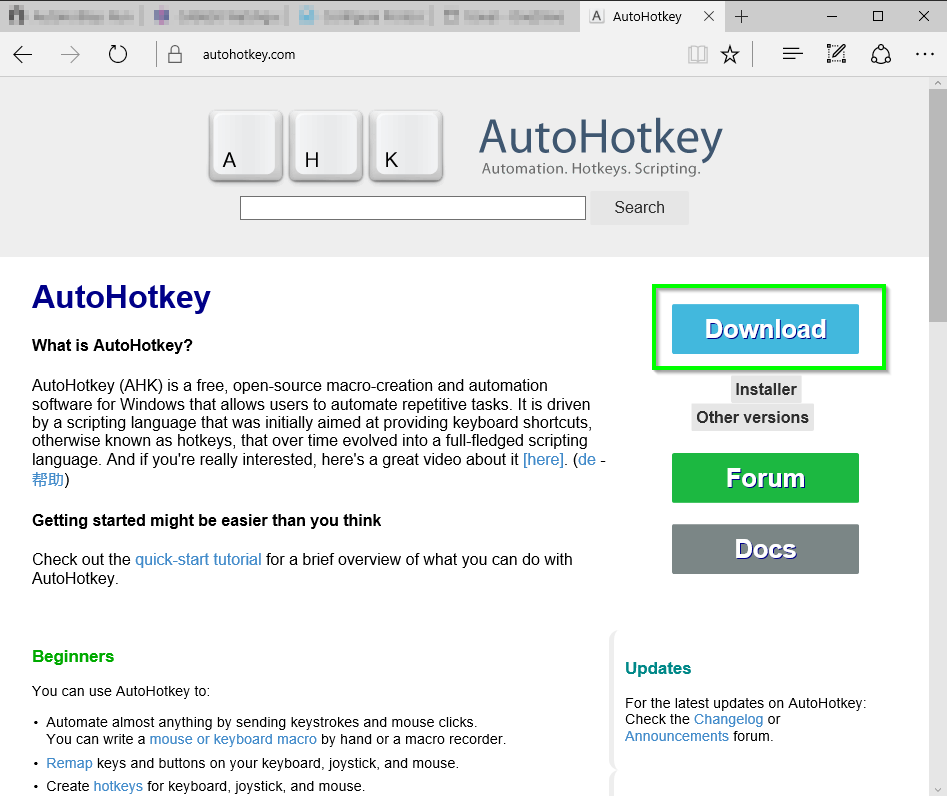947x796 pixels.
Task: Open the quick-start tutorial link
Action: click(x=198, y=559)
